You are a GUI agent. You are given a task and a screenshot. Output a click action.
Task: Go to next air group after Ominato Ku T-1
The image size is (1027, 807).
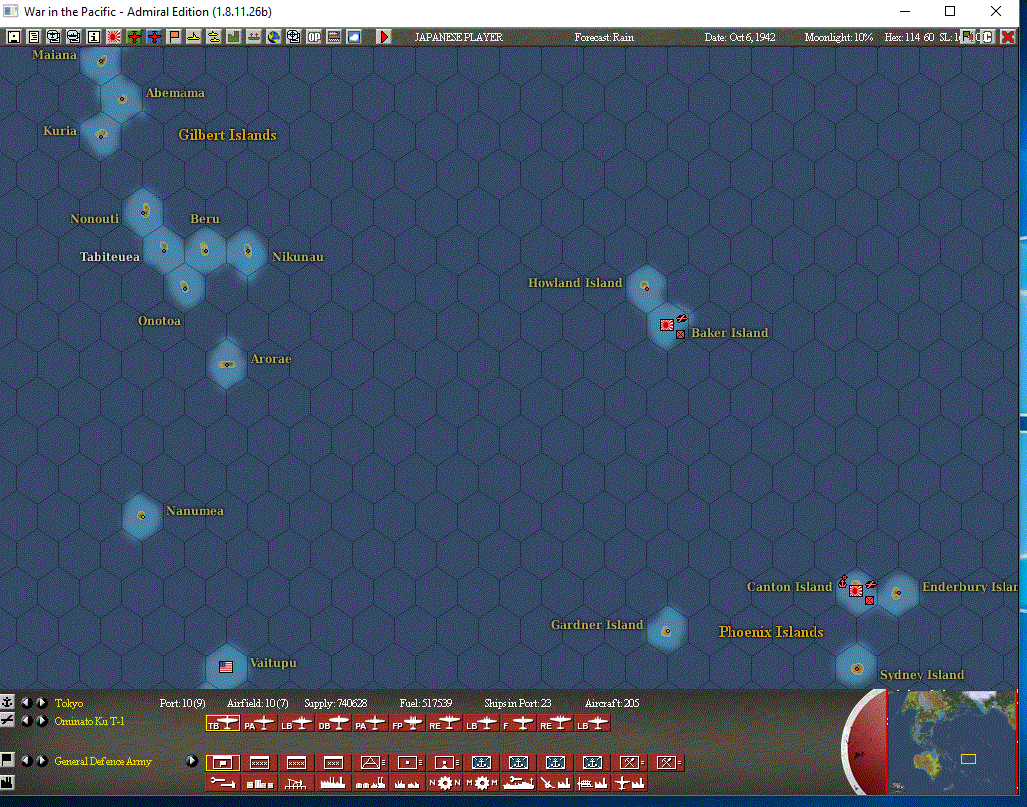[41, 721]
